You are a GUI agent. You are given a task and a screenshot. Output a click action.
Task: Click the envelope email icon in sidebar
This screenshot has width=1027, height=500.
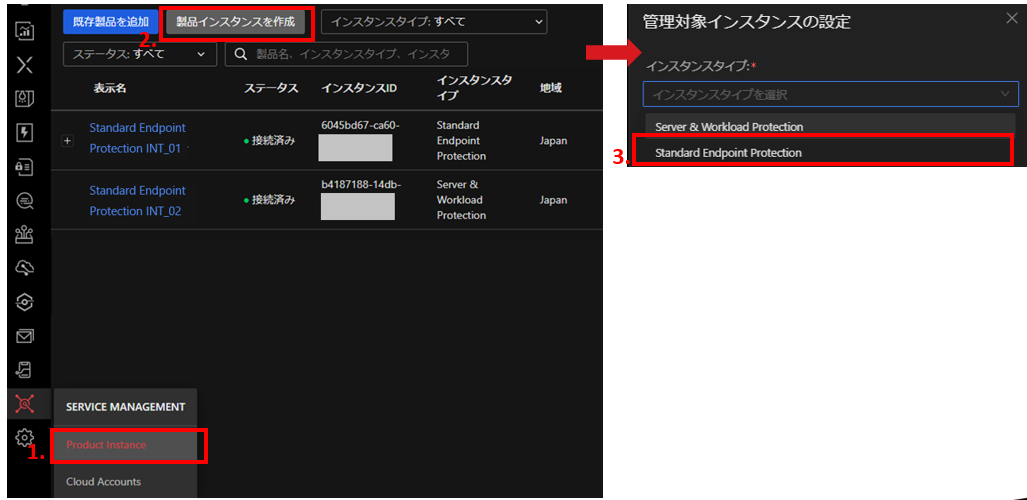point(25,336)
